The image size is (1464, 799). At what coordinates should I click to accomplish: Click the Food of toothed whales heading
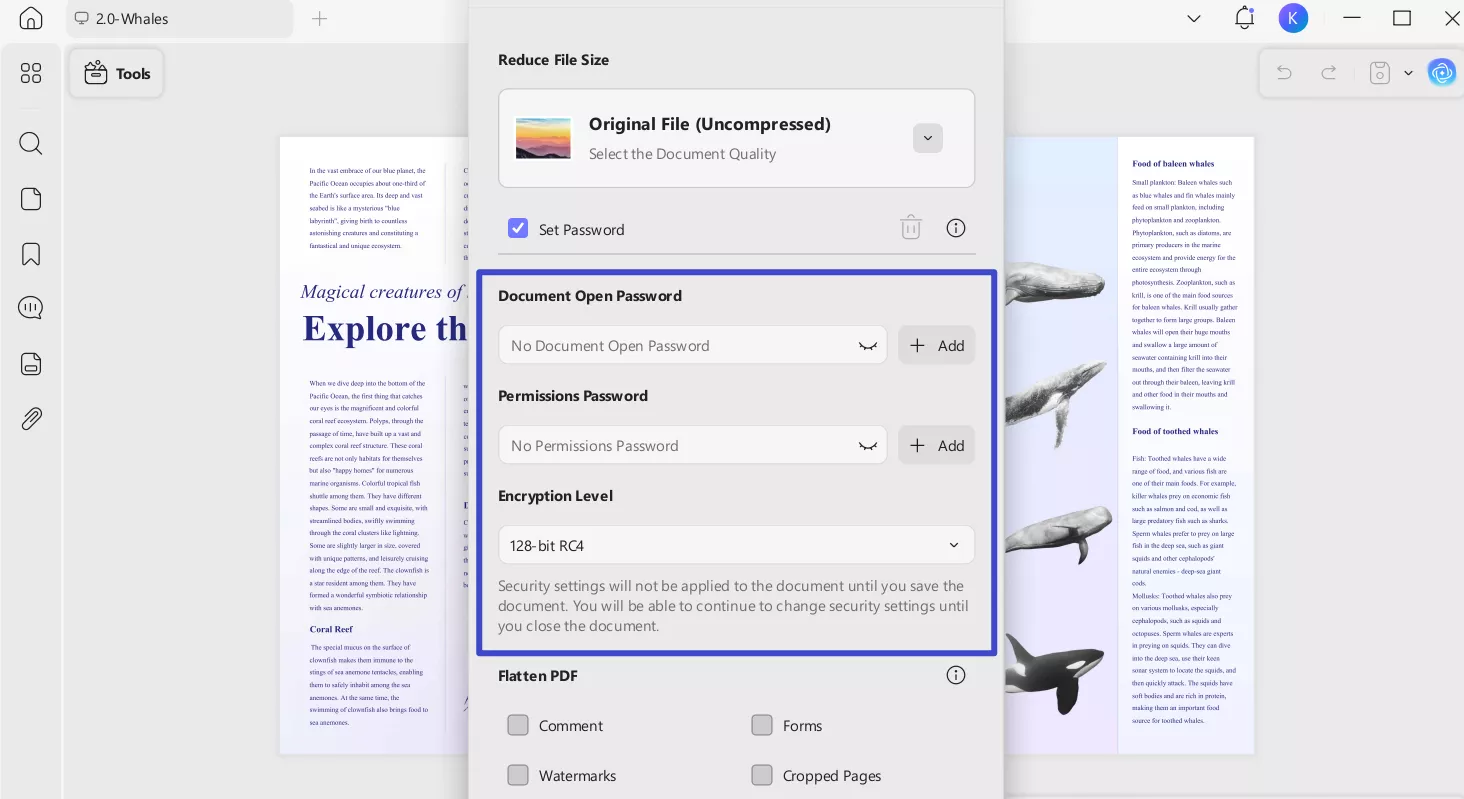1175,432
